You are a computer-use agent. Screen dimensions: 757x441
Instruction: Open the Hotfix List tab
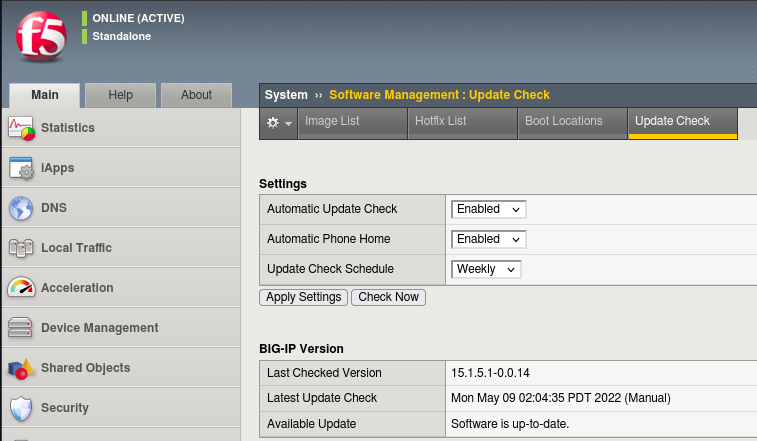tap(463, 123)
